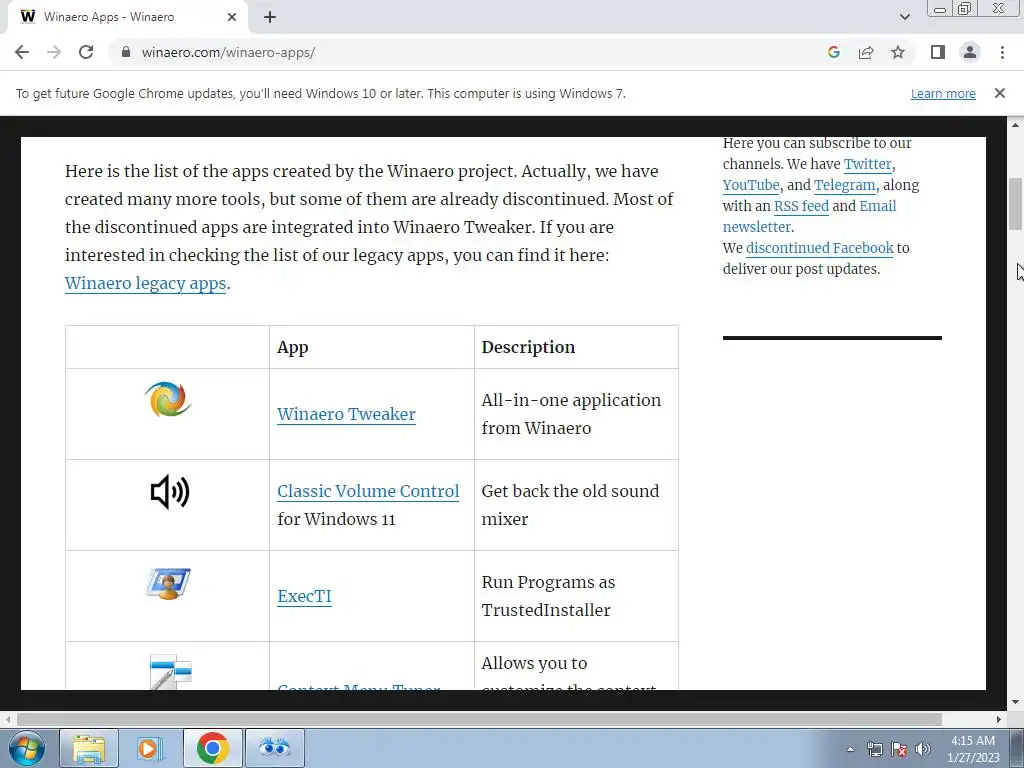Reload the current page

click(x=86, y=52)
